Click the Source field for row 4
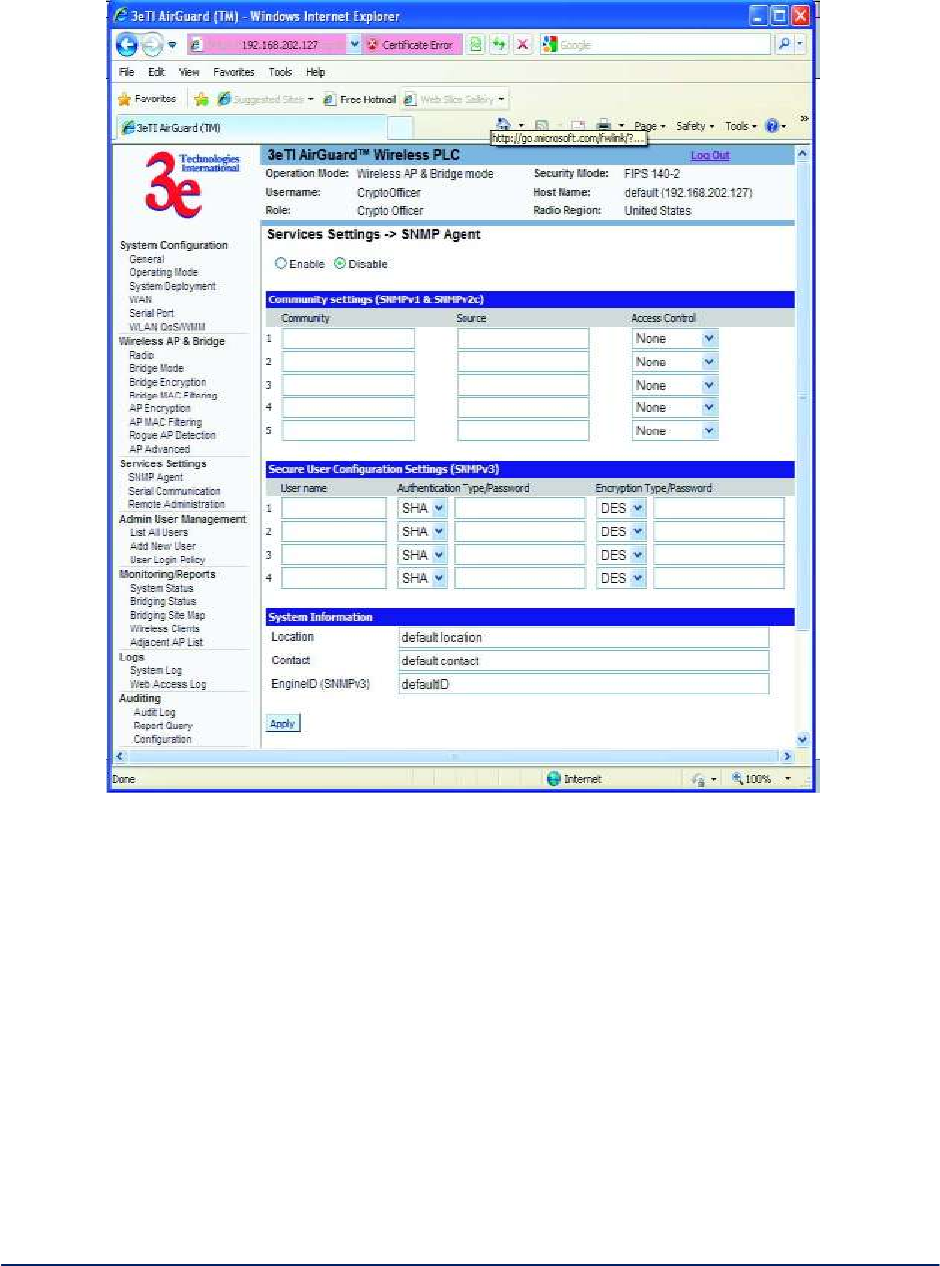The image size is (940, 1266). tap(523, 408)
